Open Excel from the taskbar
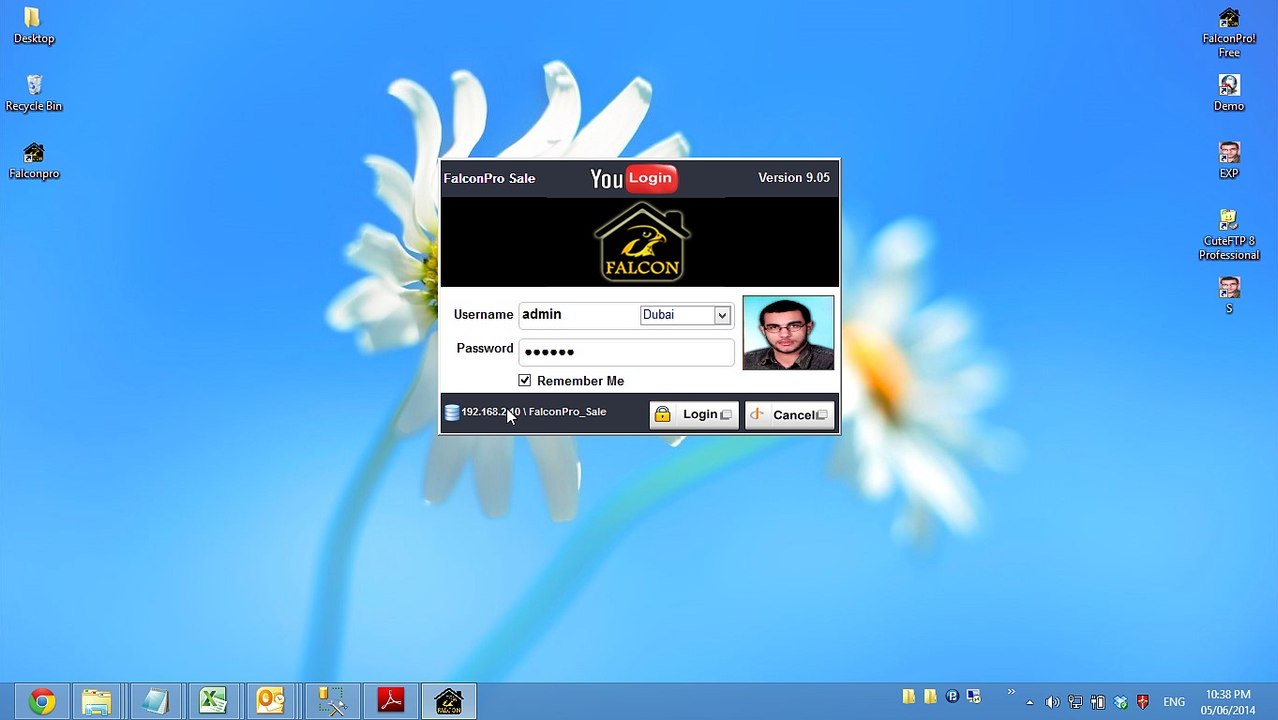Image resolution: width=1278 pixels, height=720 pixels. pos(213,701)
